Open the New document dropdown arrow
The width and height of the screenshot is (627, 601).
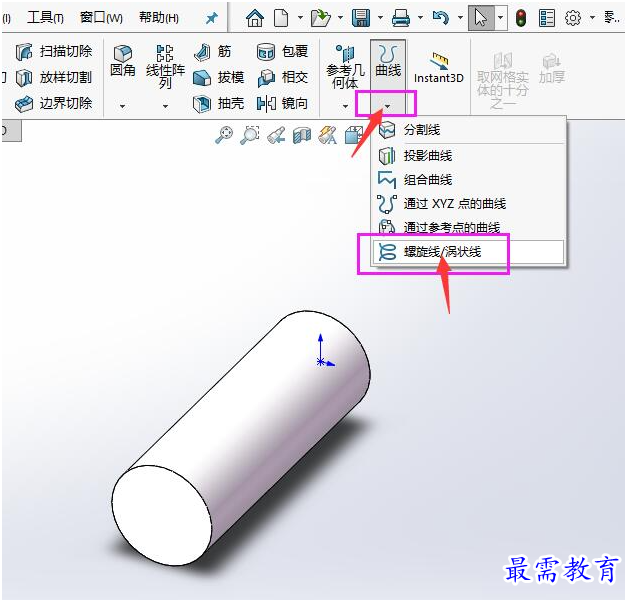coord(300,18)
